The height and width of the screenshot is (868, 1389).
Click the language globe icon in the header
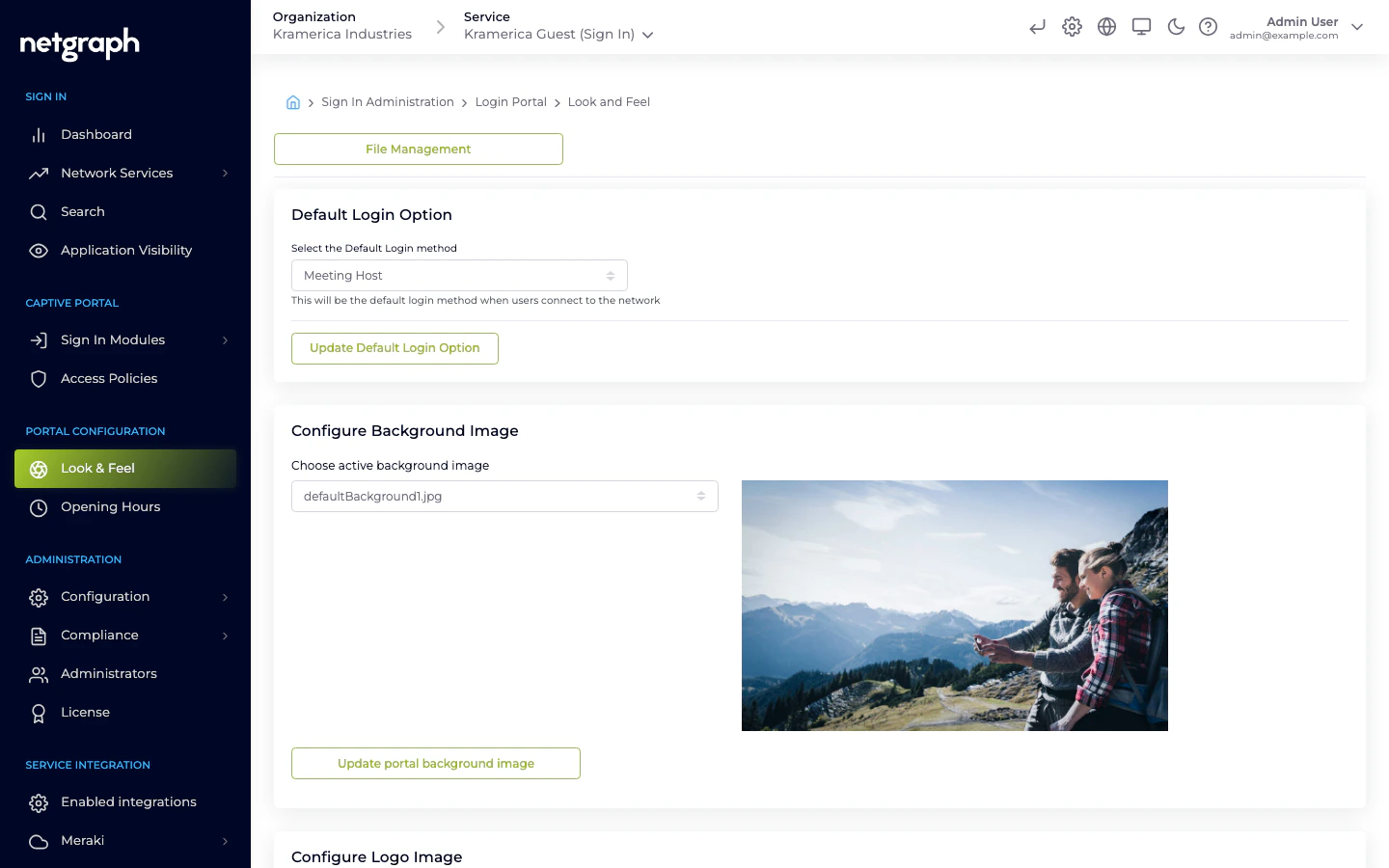pos(1106,27)
